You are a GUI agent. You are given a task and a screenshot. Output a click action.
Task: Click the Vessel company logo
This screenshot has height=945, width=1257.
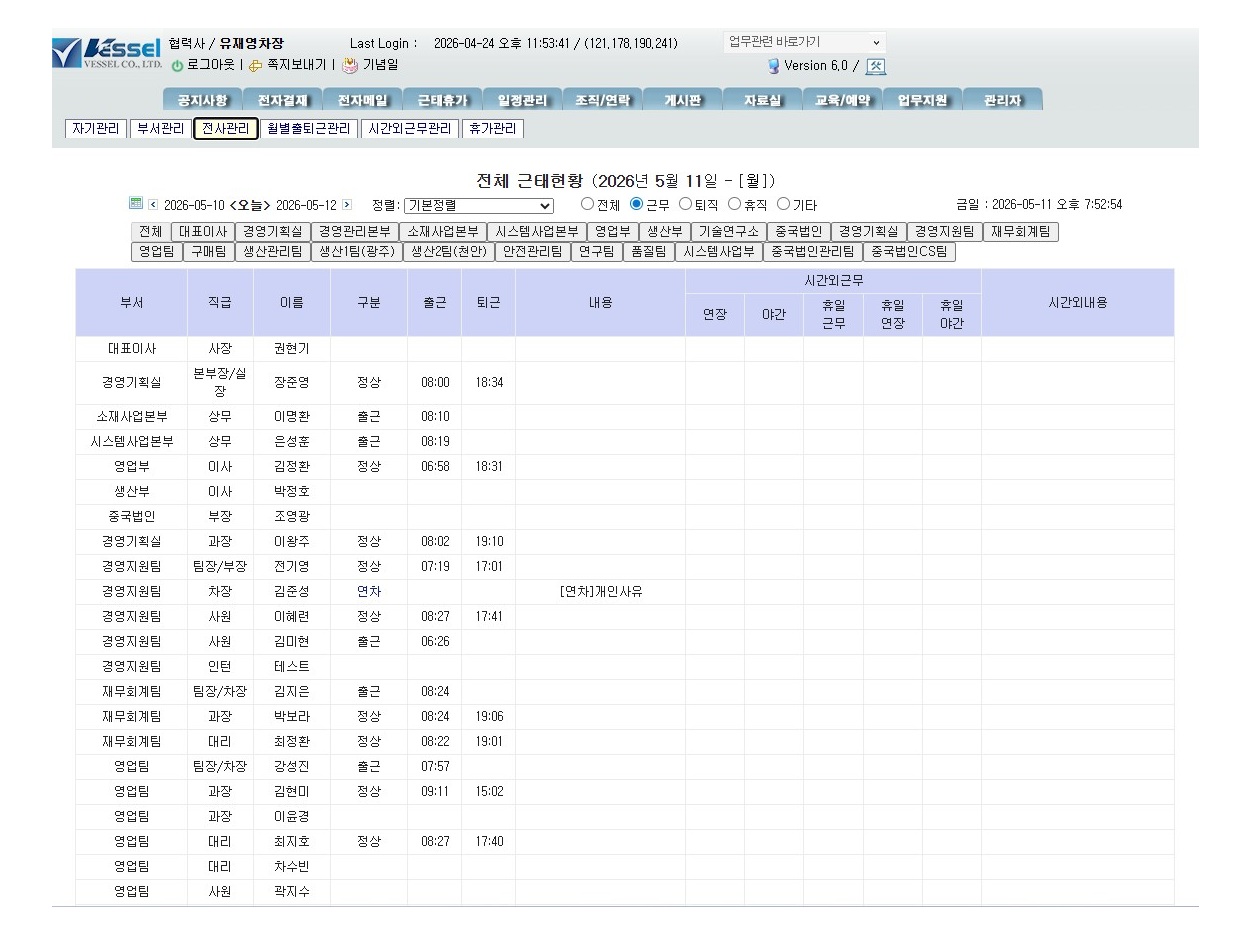tap(107, 52)
